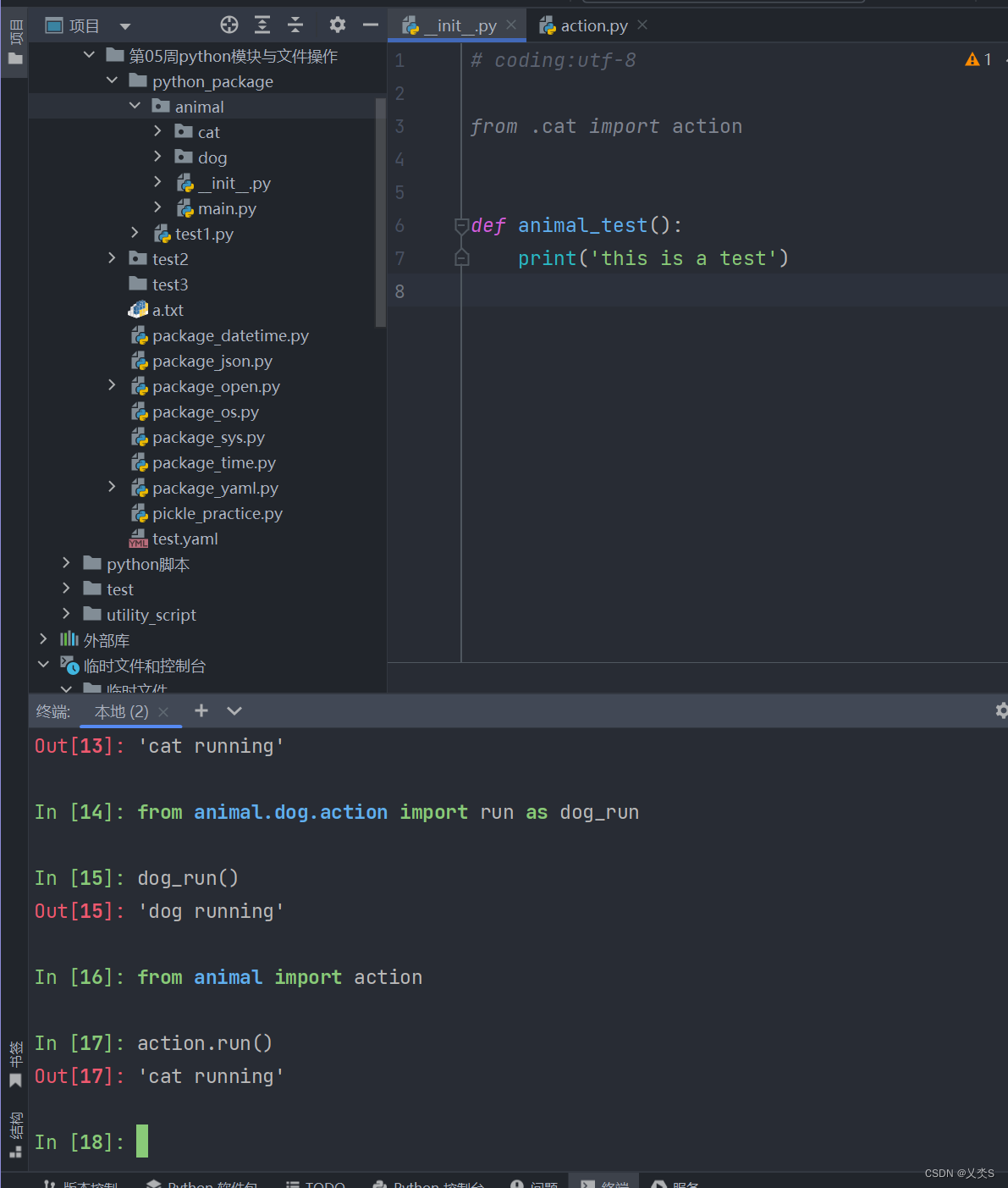Click fold marker at def animal_test line

tap(461, 226)
